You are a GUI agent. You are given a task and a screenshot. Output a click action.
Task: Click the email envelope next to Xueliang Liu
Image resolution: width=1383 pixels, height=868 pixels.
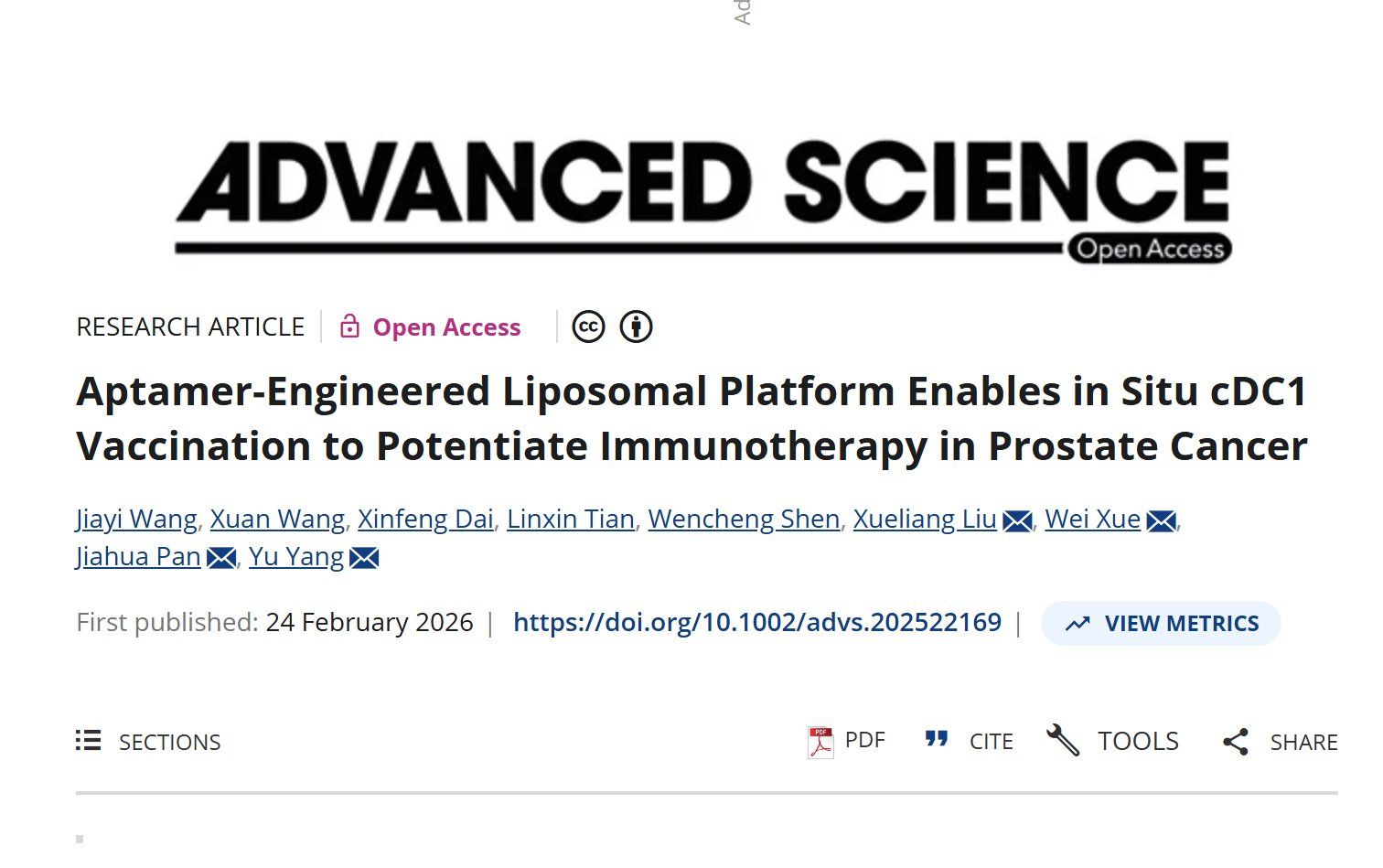coord(1017,520)
